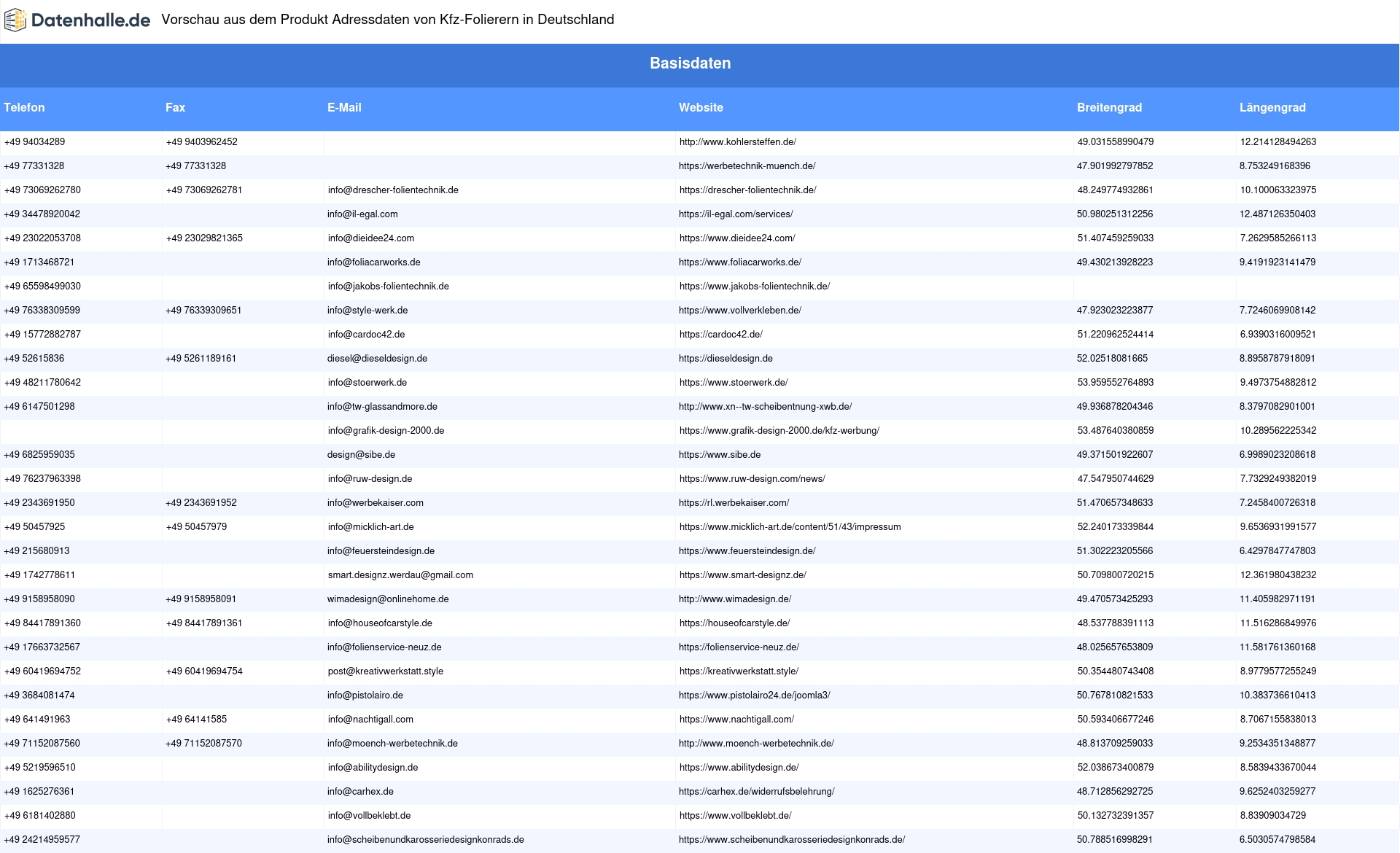Open the cardoc42.de website link

pyautogui.click(x=720, y=335)
